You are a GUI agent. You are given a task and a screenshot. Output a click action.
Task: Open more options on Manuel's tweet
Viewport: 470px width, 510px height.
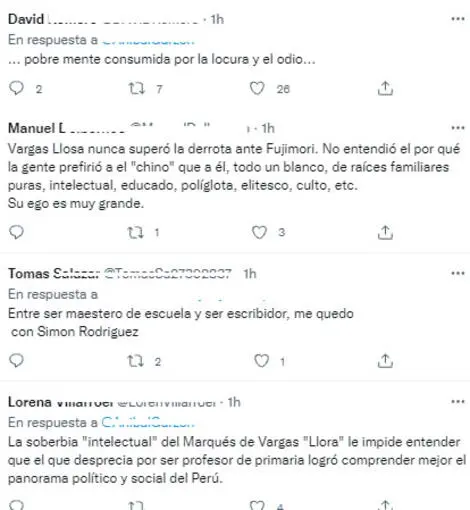click(x=458, y=128)
